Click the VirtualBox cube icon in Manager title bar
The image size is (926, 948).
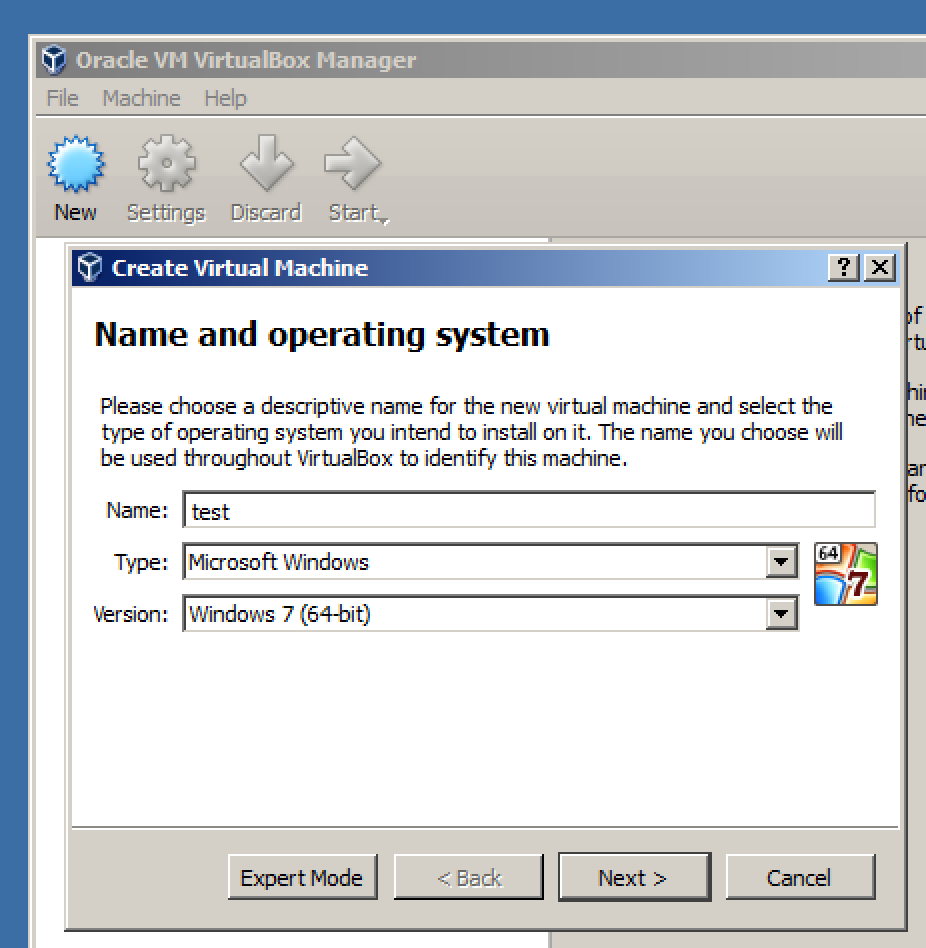(54, 60)
